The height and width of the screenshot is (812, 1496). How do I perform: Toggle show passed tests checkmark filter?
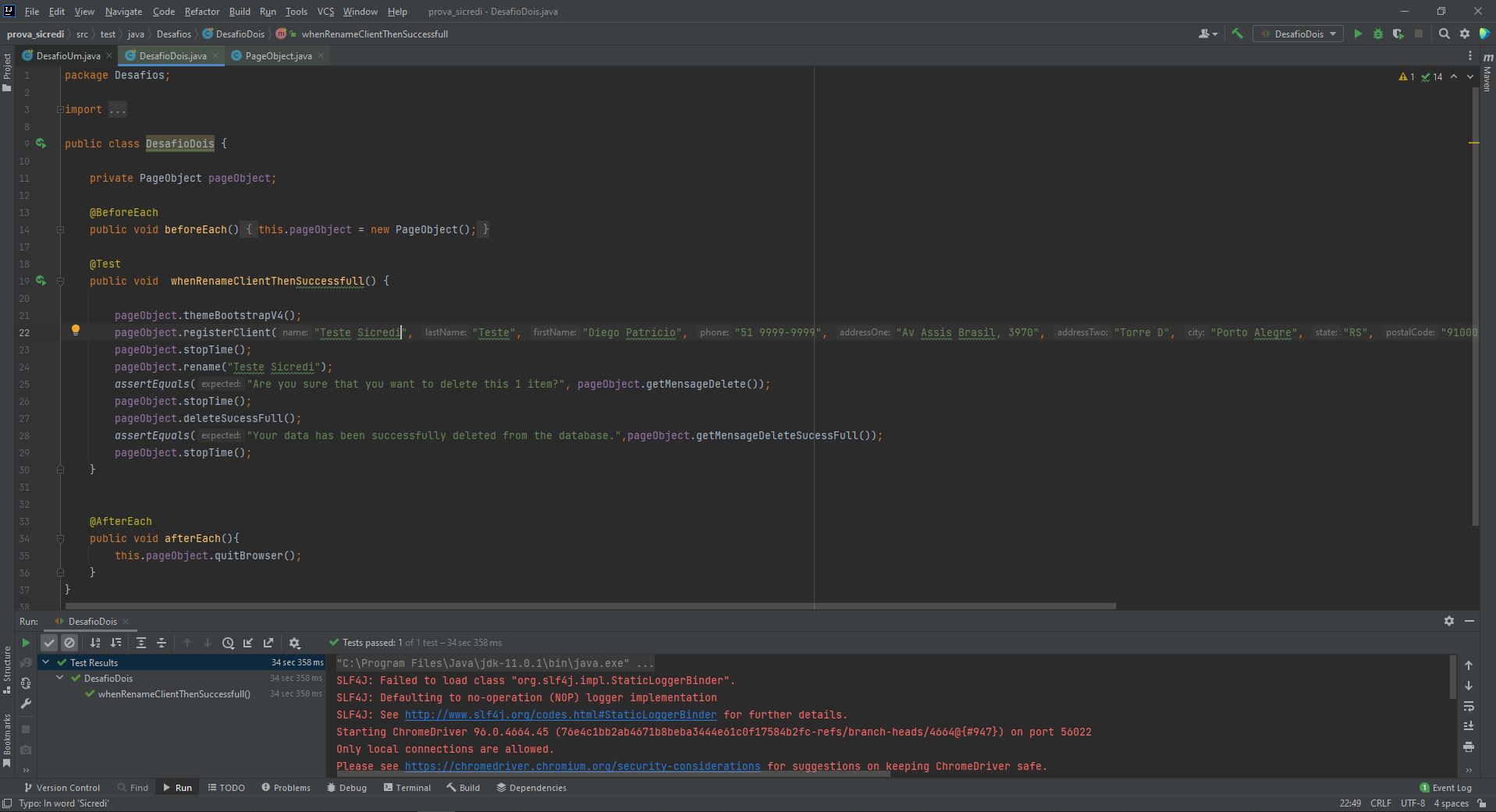pyautogui.click(x=49, y=643)
